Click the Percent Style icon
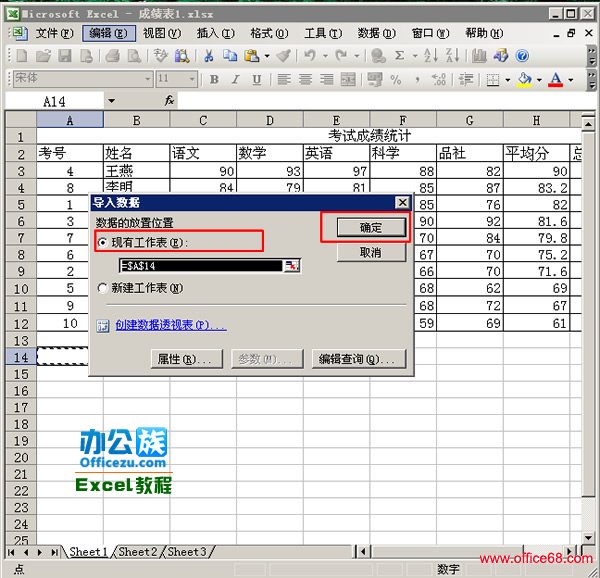Viewport: 600px width, 578px height. (396, 80)
